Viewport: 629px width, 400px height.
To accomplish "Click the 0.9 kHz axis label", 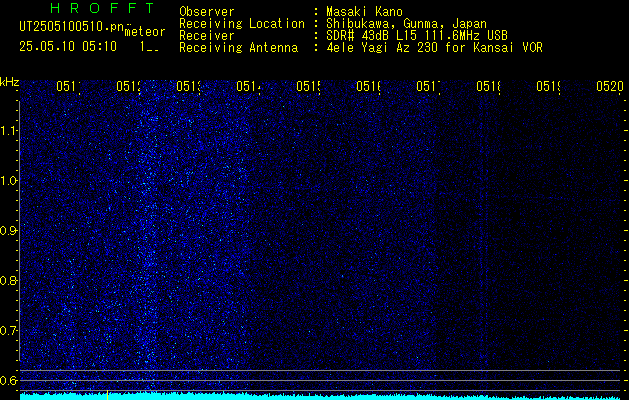I will coord(8,230).
